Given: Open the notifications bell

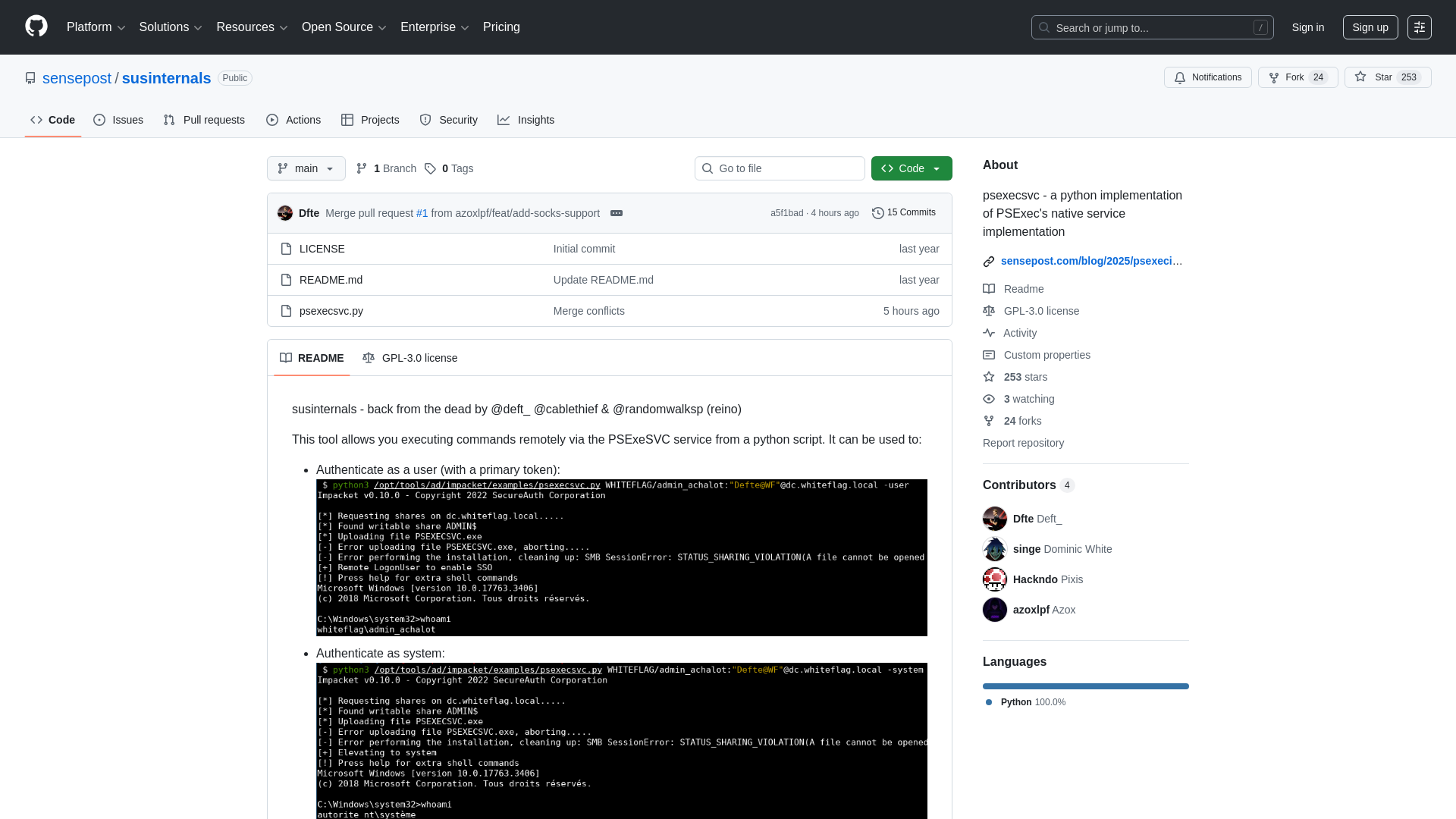Looking at the screenshot, I should tap(1207, 77).
